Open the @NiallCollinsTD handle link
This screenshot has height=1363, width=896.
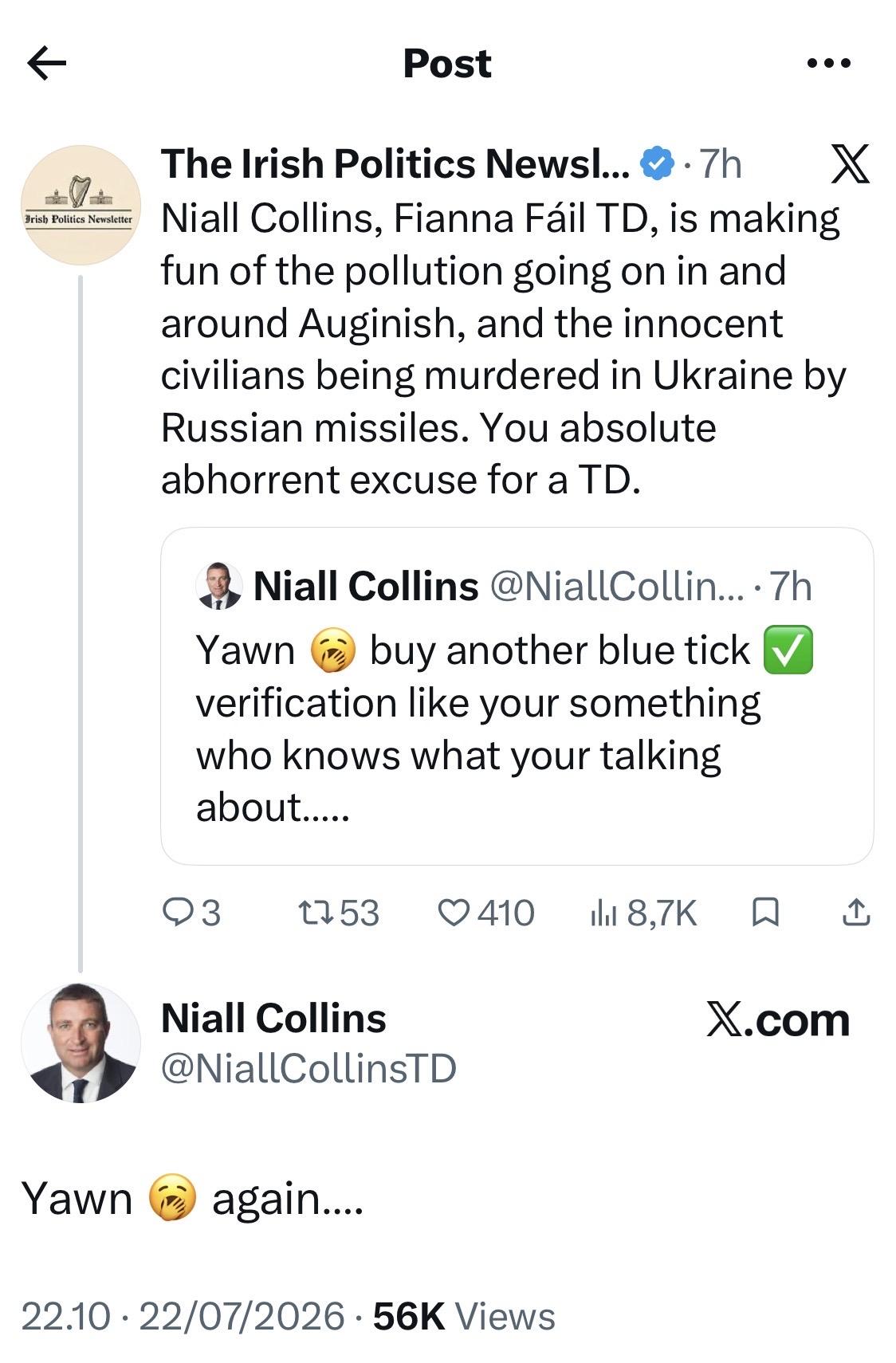308,1069
